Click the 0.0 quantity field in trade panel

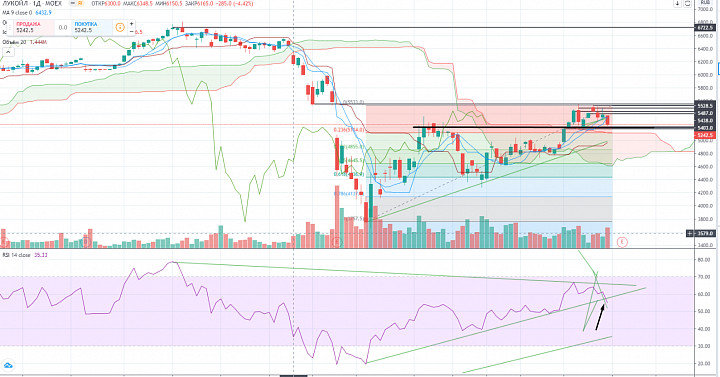63,28
